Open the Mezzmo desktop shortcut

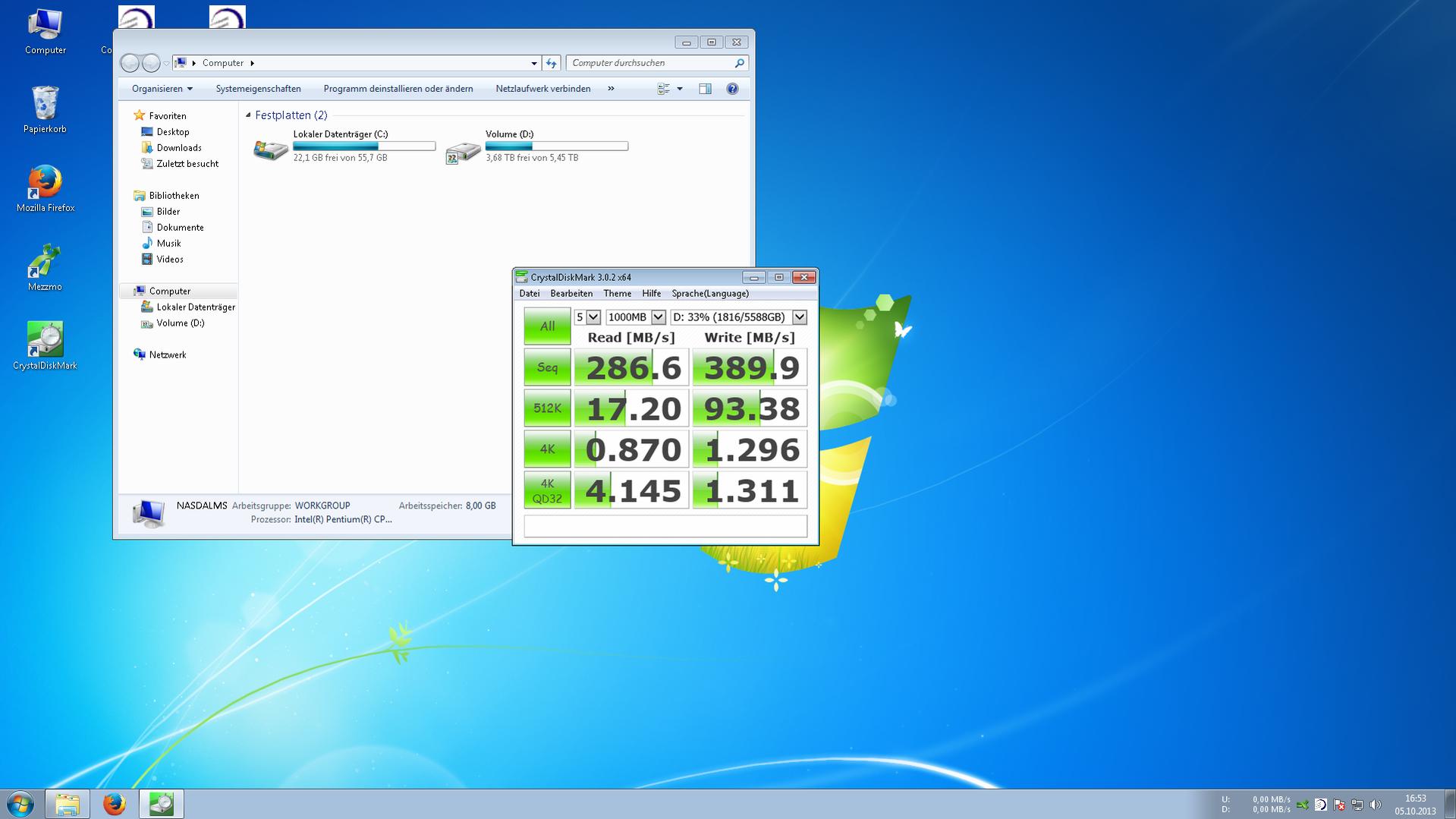(46, 268)
